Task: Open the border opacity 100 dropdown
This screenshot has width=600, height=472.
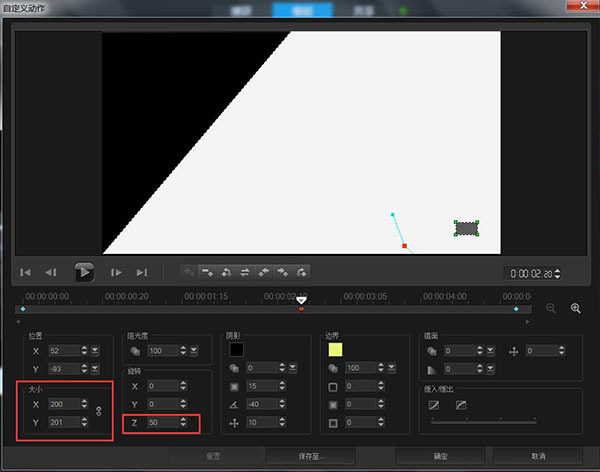Action: pyautogui.click(x=392, y=368)
